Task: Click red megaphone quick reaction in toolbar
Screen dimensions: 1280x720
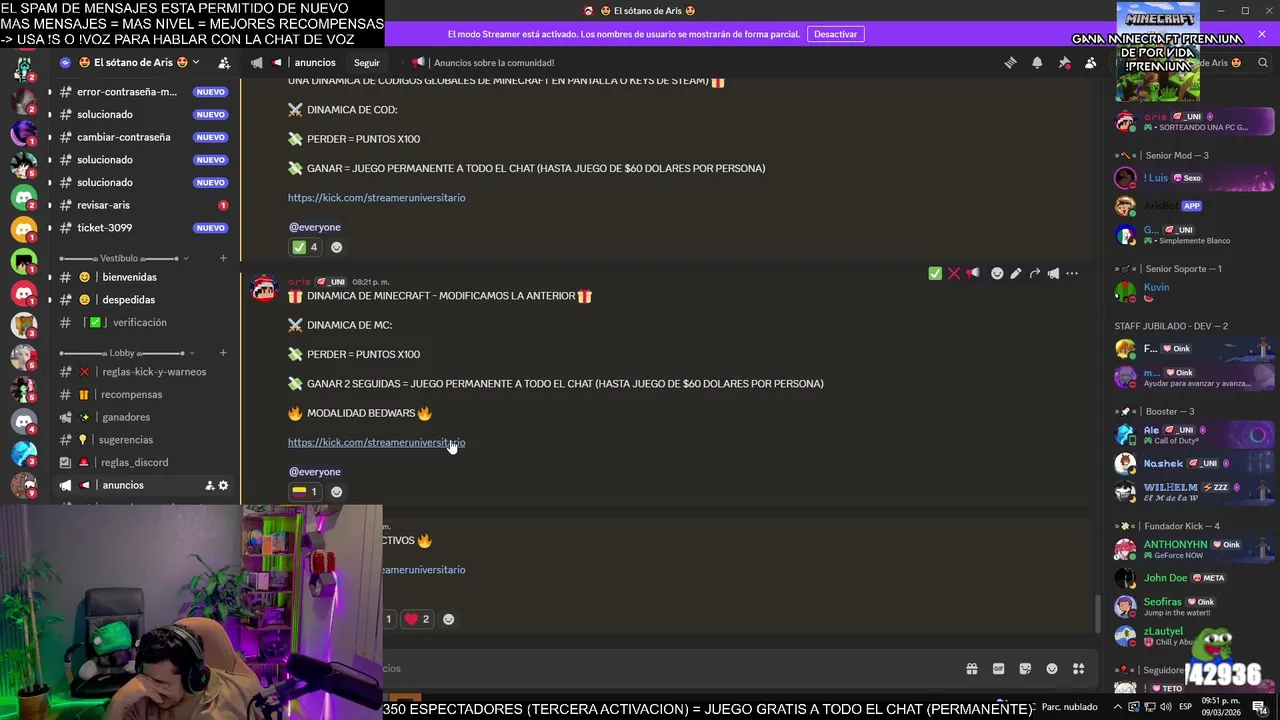Action: click(x=972, y=273)
